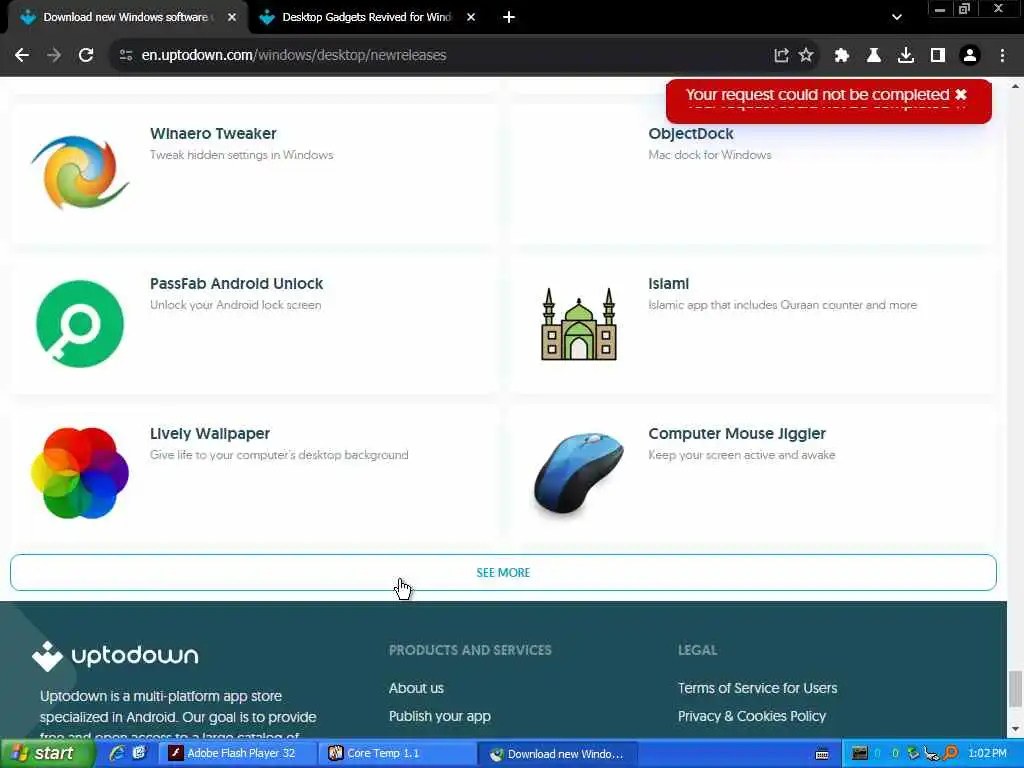Click the taskbar clock 1:02 PM
This screenshot has width=1024, height=768.
(987, 754)
